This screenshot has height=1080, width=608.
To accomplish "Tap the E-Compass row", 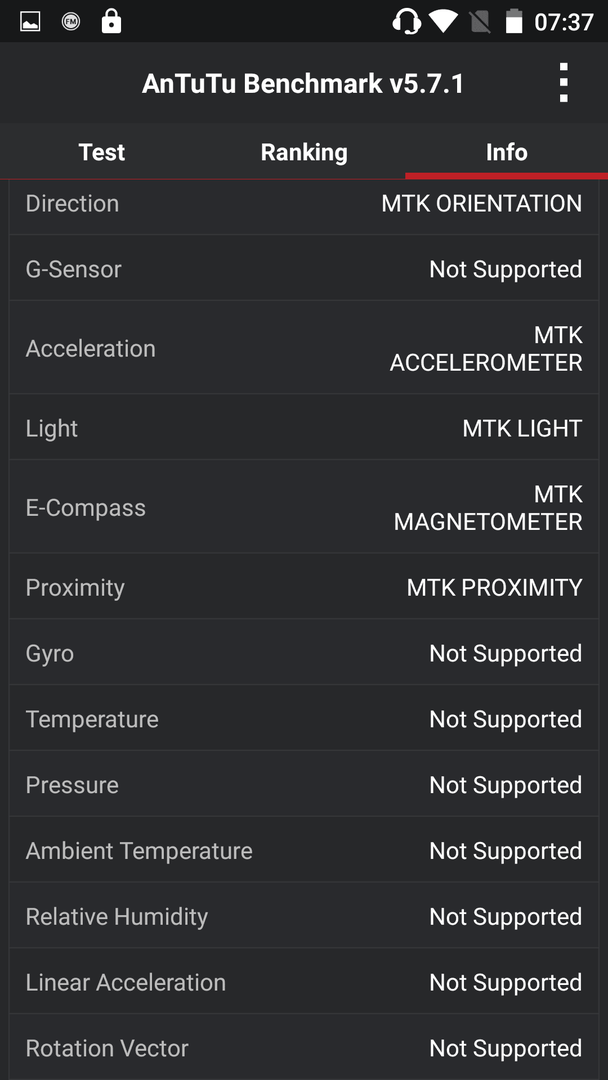I will coord(304,507).
